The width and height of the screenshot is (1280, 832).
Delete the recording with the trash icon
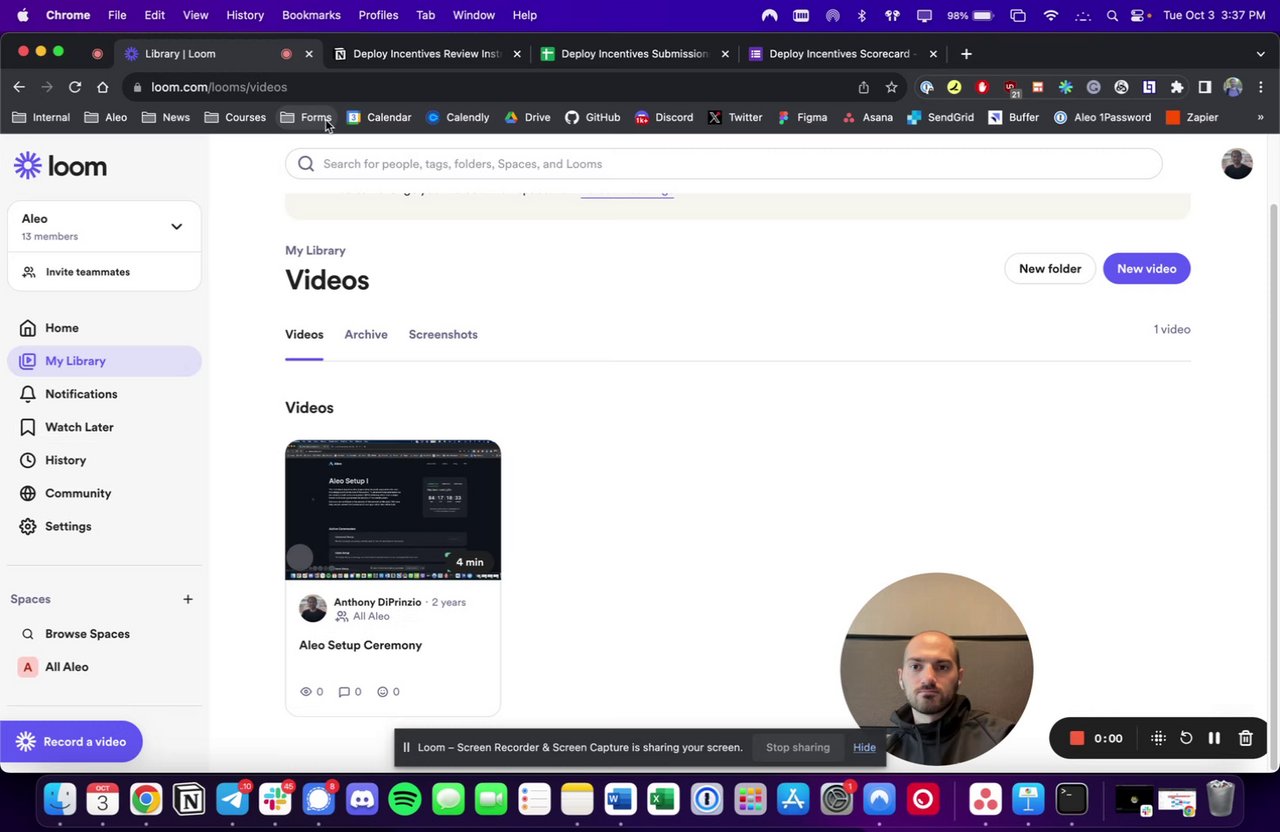pyautogui.click(x=1246, y=738)
